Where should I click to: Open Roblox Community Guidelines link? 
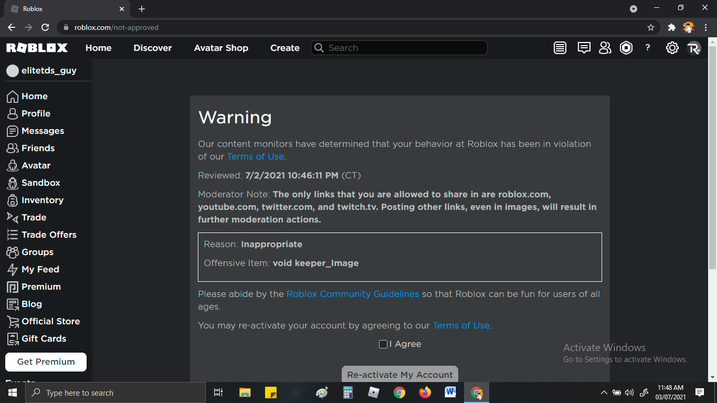[352, 294]
